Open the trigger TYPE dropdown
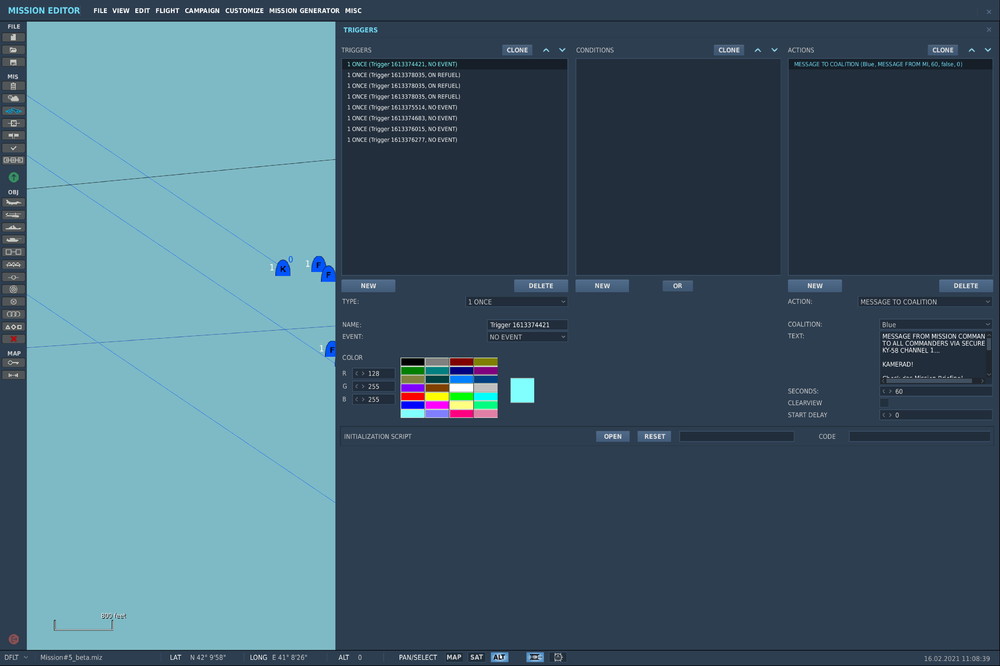The height and width of the screenshot is (666, 1000). (x=517, y=302)
